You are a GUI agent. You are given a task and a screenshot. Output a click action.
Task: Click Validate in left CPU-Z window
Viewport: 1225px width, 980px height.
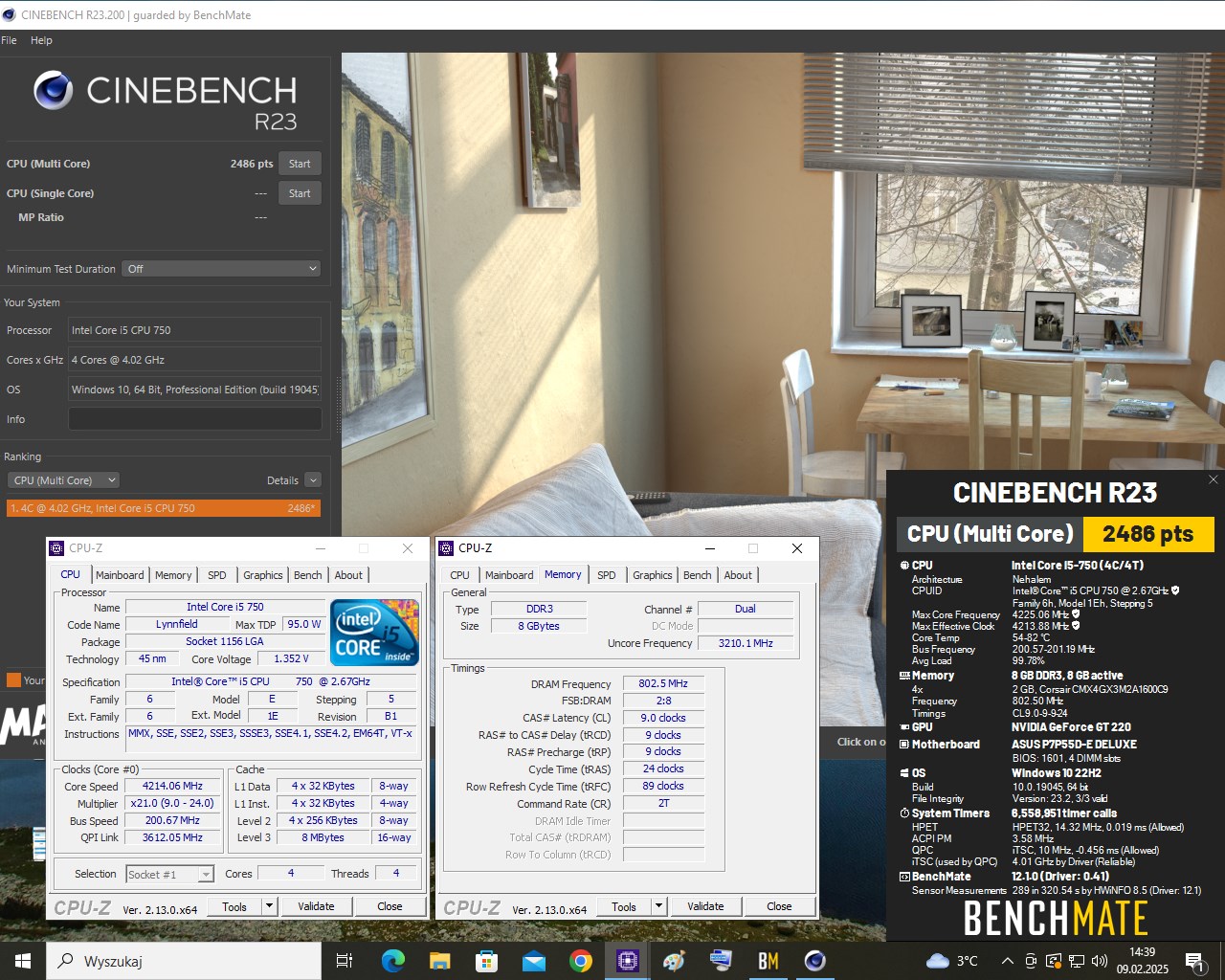(316, 906)
